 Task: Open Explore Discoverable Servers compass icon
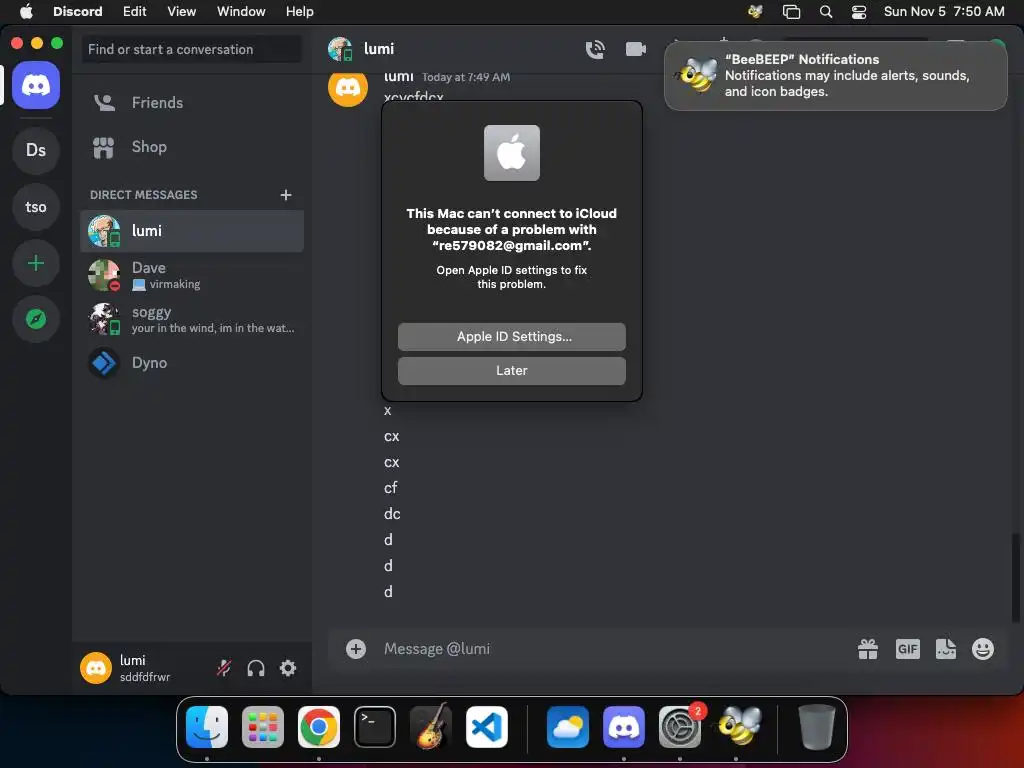[36, 319]
